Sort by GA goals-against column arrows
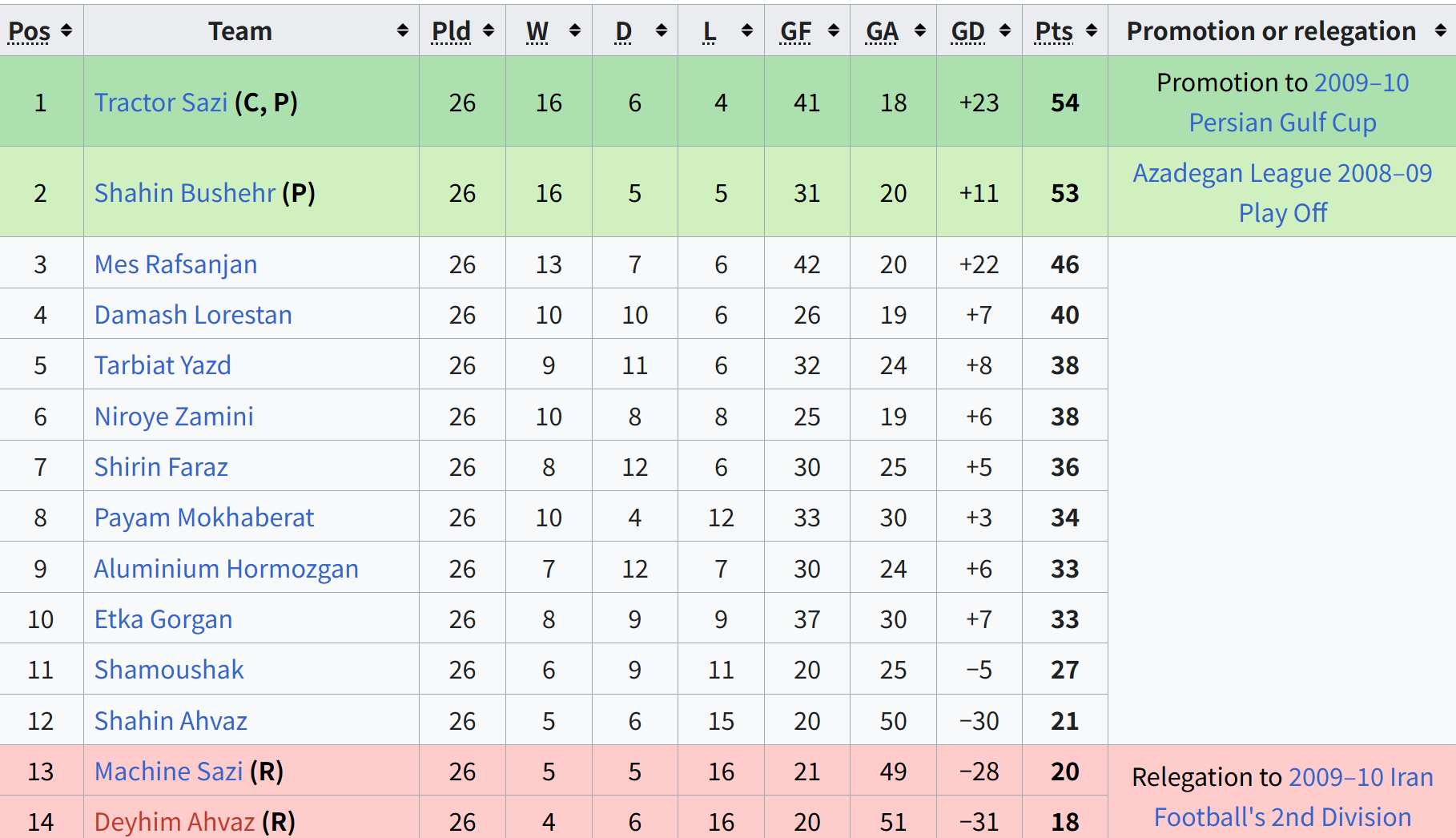This screenshot has height=838, width=1456. coord(920,30)
